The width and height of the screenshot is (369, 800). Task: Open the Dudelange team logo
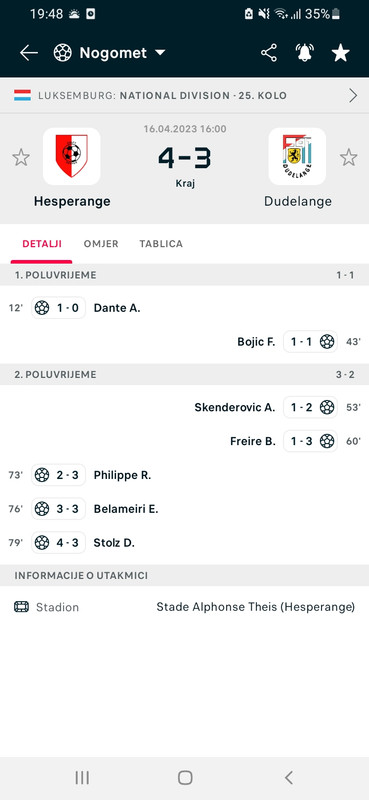coord(297,156)
